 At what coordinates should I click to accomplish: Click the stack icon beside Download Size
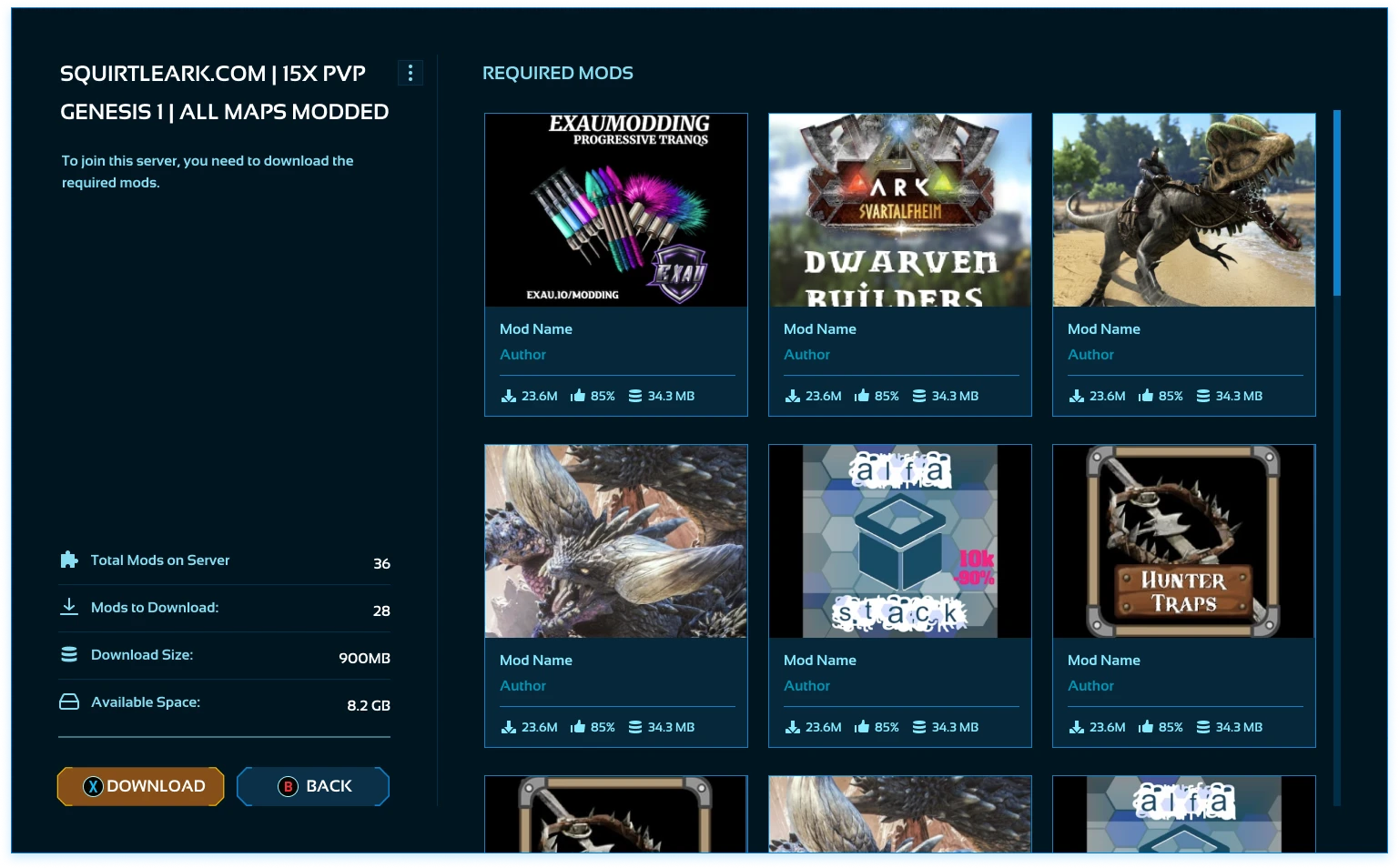click(x=69, y=654)
